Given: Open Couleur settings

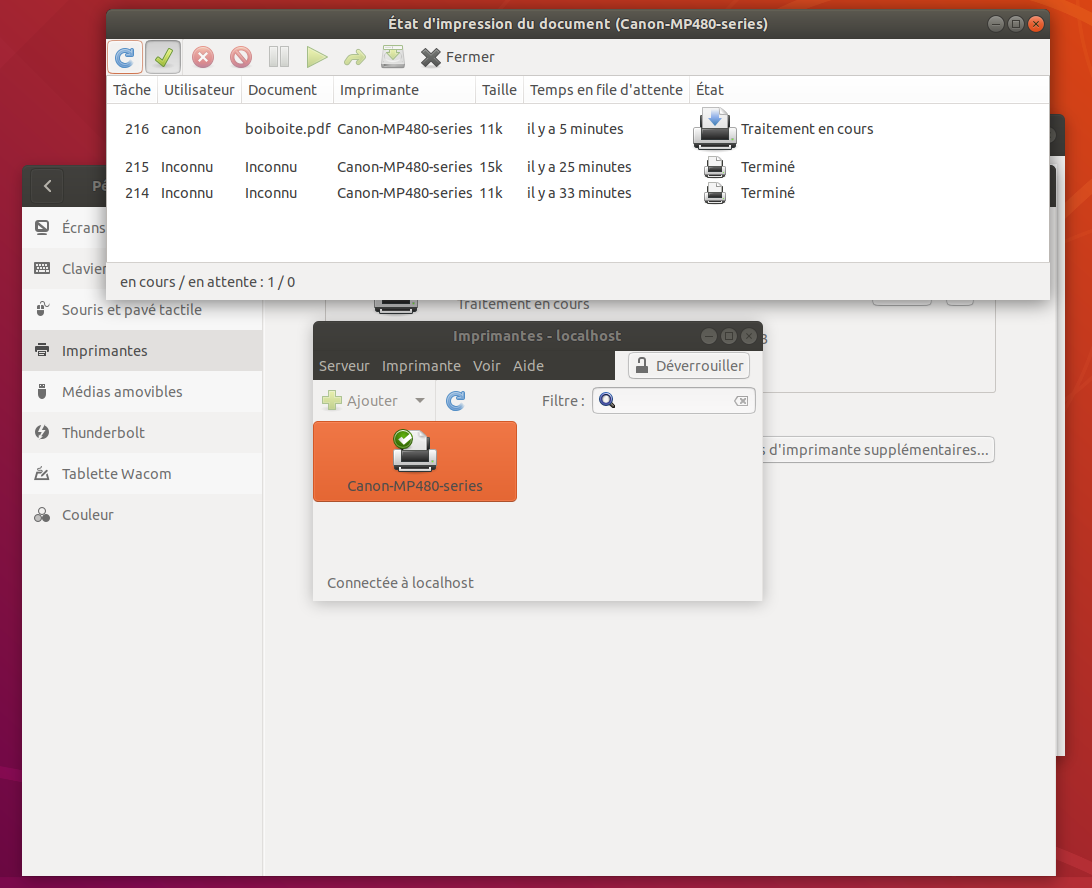Looking at the screenshot, I should click(142, 515).
